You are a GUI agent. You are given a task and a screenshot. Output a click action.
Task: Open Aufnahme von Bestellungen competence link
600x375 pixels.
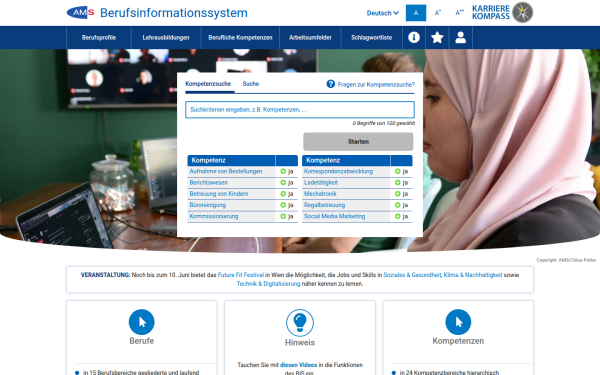(226, 171)
